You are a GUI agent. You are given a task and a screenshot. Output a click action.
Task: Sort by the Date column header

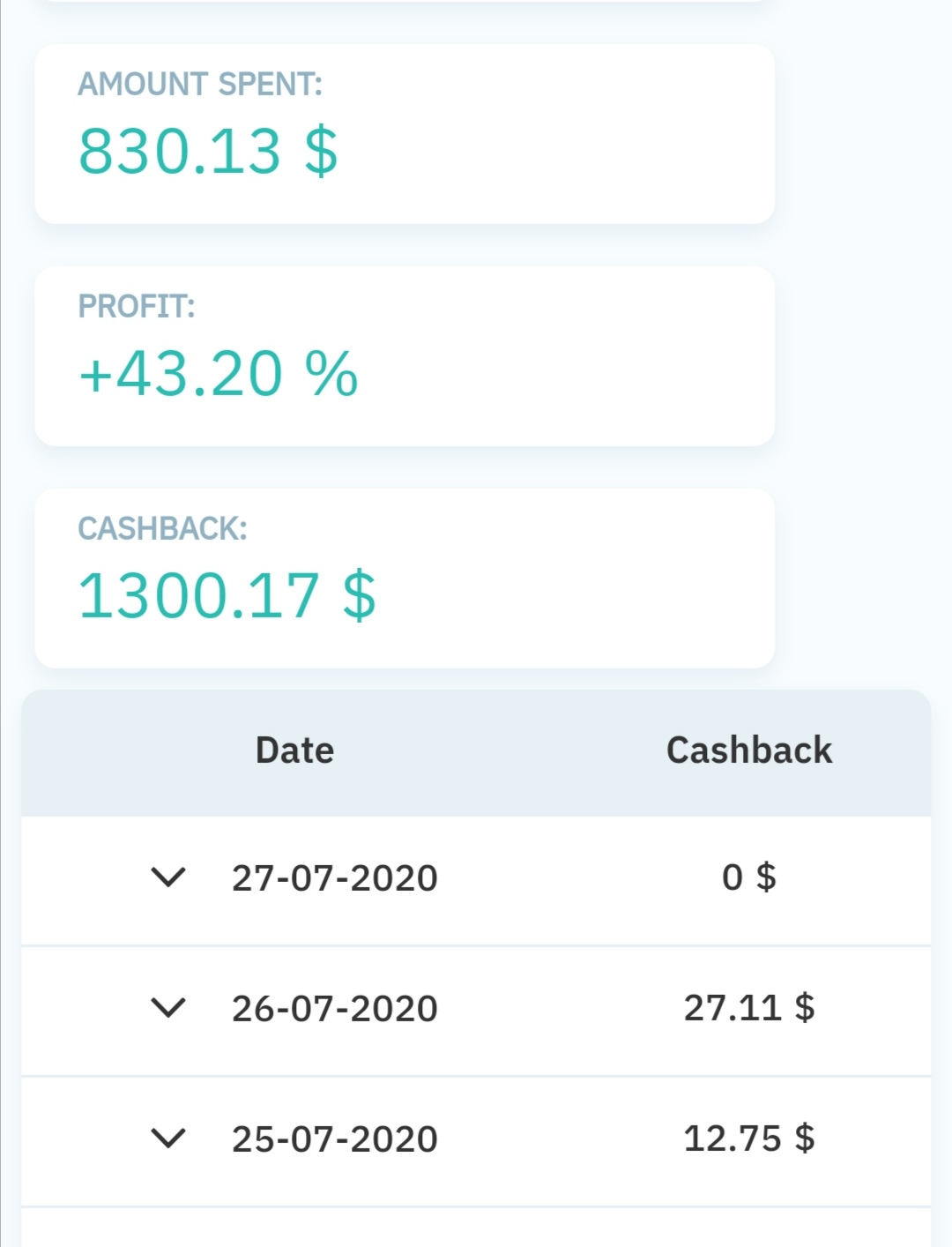pos(294,750)
